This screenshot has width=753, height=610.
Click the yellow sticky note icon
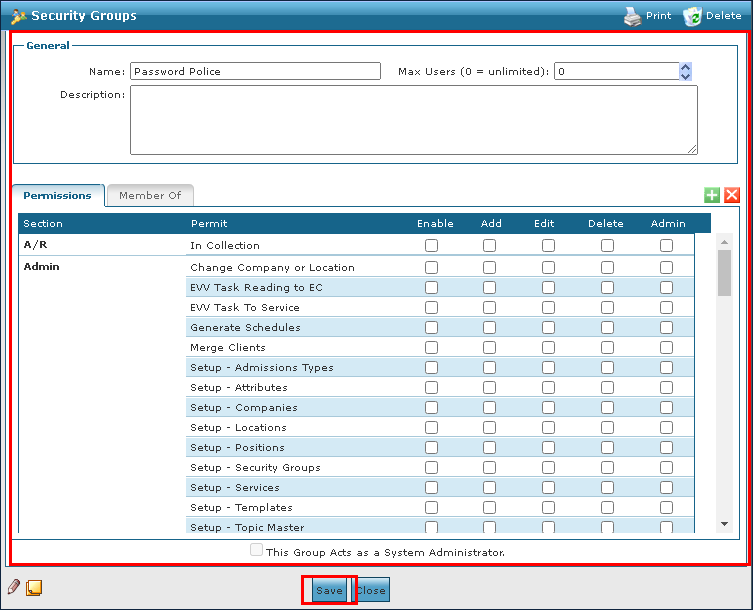tap(33, 587)
